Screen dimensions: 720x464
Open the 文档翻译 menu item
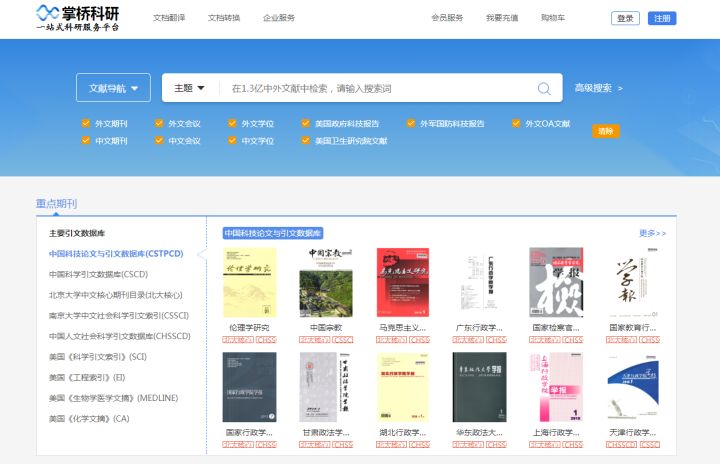[x=169, y=18]
